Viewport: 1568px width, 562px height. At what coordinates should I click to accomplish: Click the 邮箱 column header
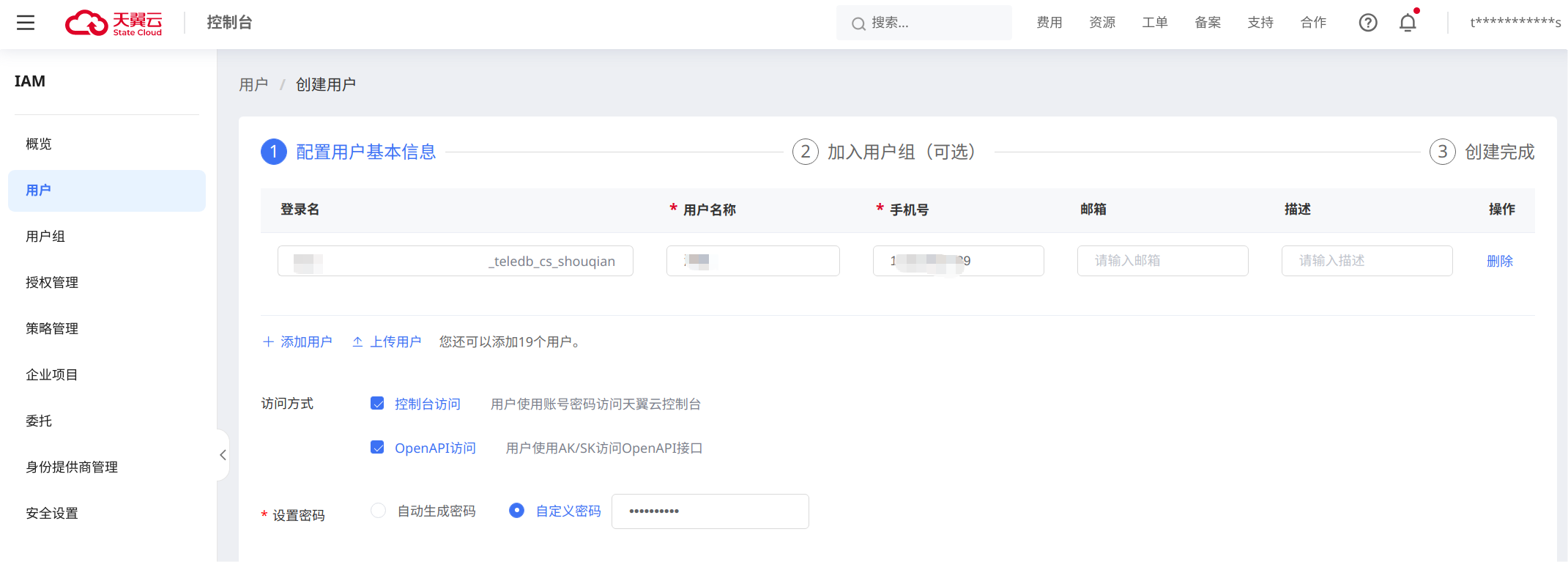point(1093,210)
